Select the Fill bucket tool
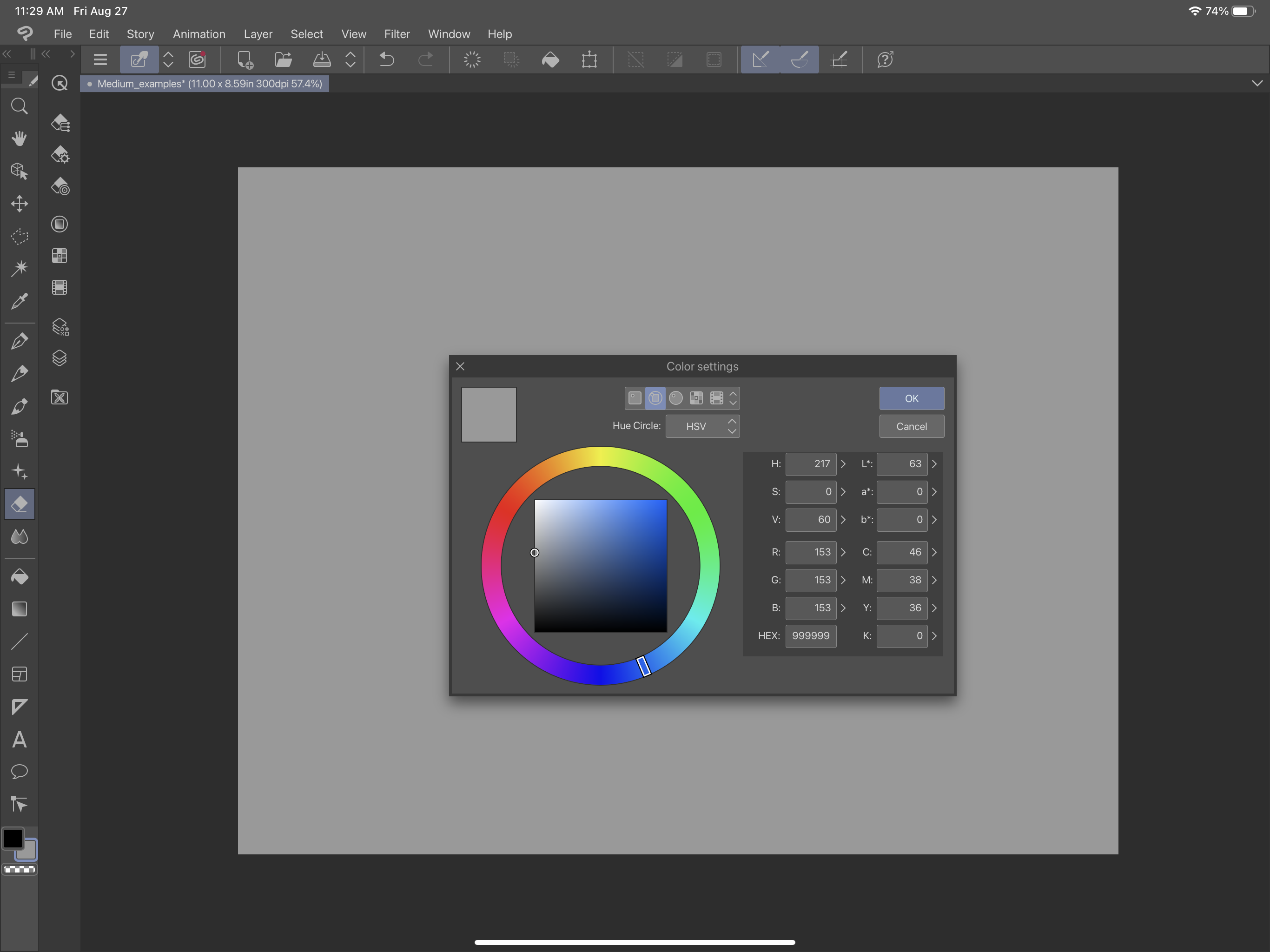Image resolution: width=1270 pixels, height=952 pixels. click(x=20, y=576)
